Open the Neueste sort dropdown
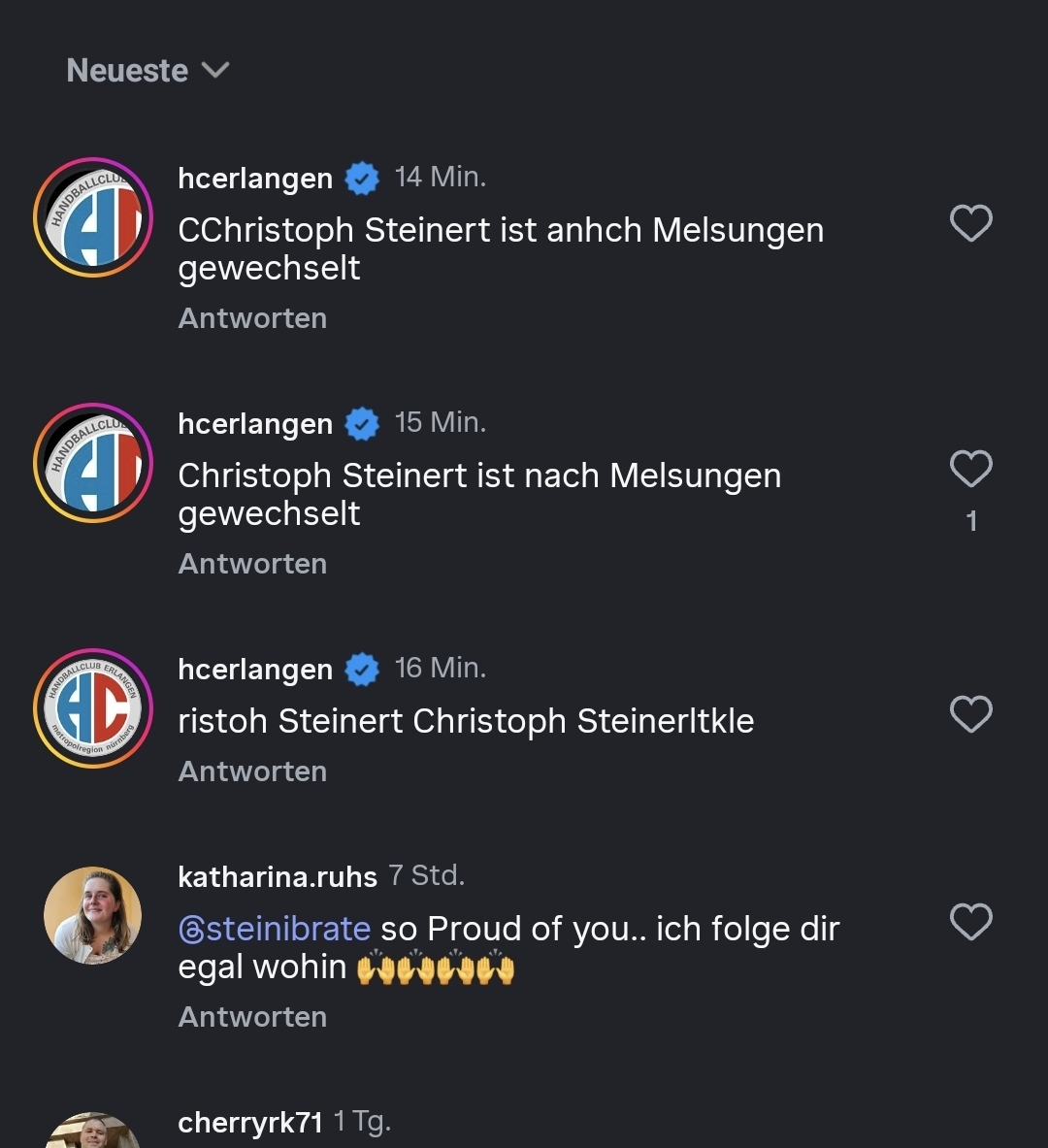1048x1148 pixels. pos(147,71)
